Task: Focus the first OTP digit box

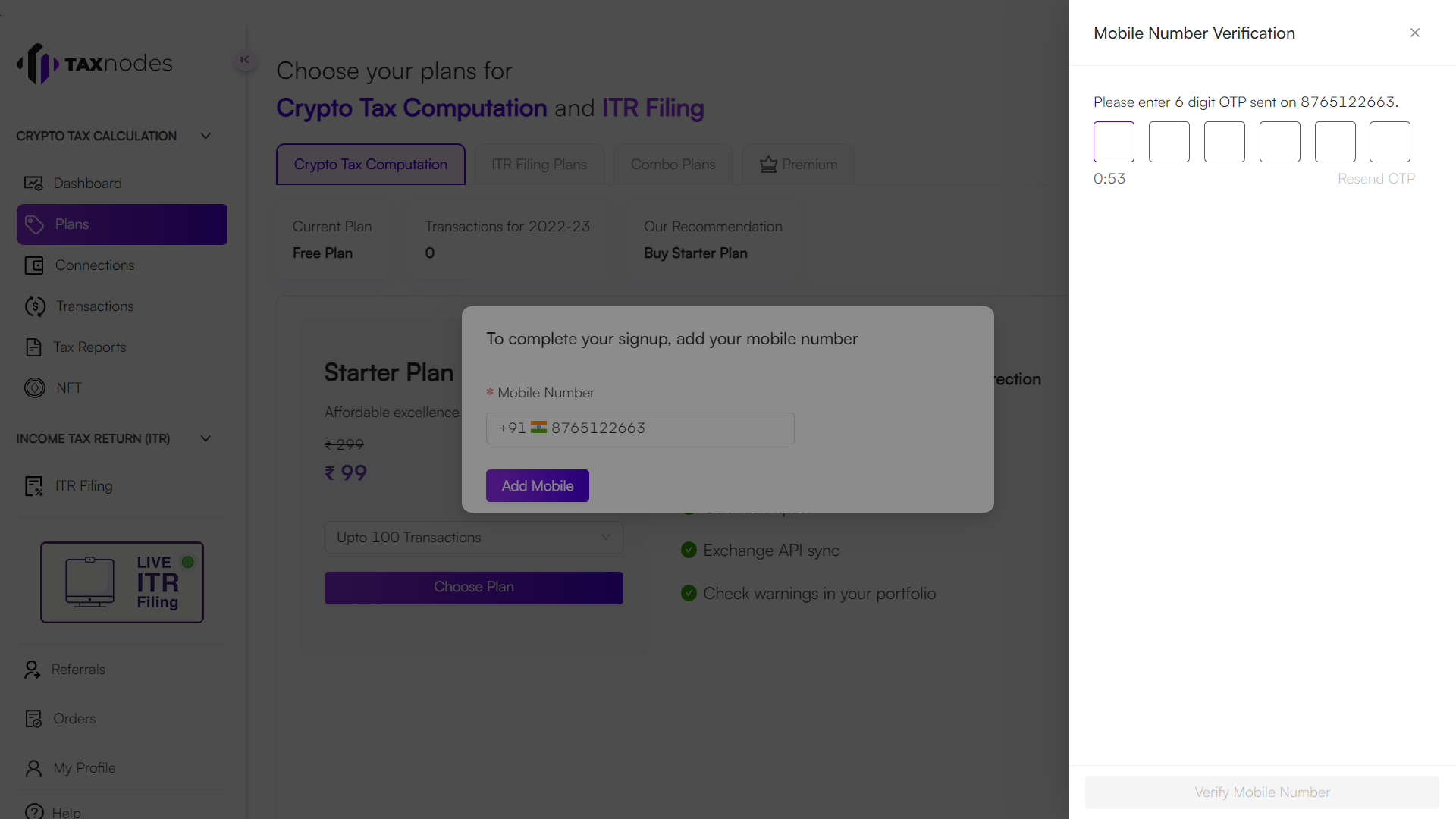Action: point(1114,142)
